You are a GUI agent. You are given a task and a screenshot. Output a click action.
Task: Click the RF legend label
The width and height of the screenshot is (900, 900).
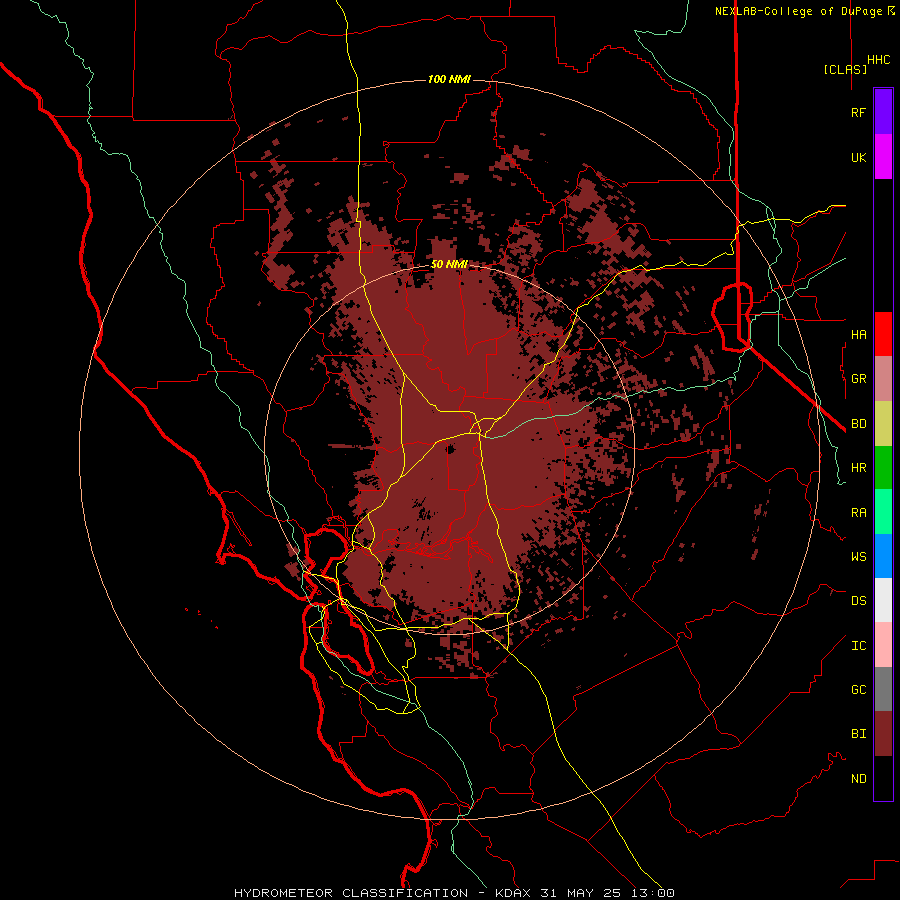(858, 112)
